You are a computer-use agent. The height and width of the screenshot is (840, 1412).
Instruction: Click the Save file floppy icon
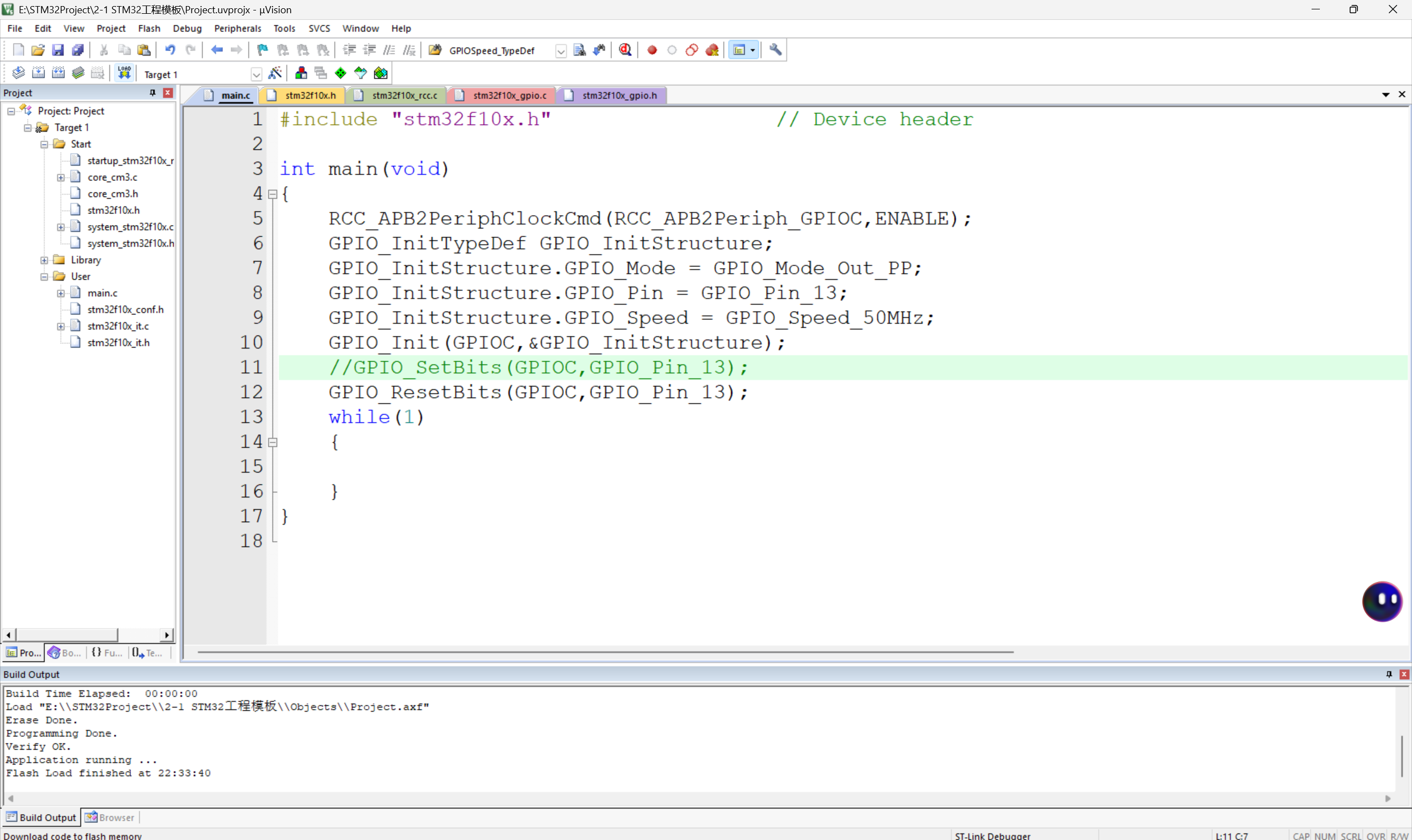[x=58, y=50]
